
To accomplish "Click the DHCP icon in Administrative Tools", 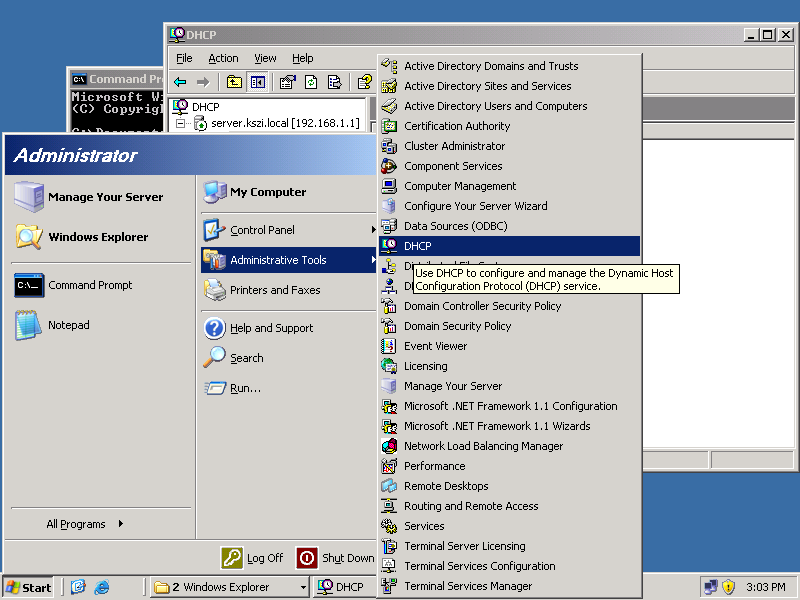I will pos(389,245).
